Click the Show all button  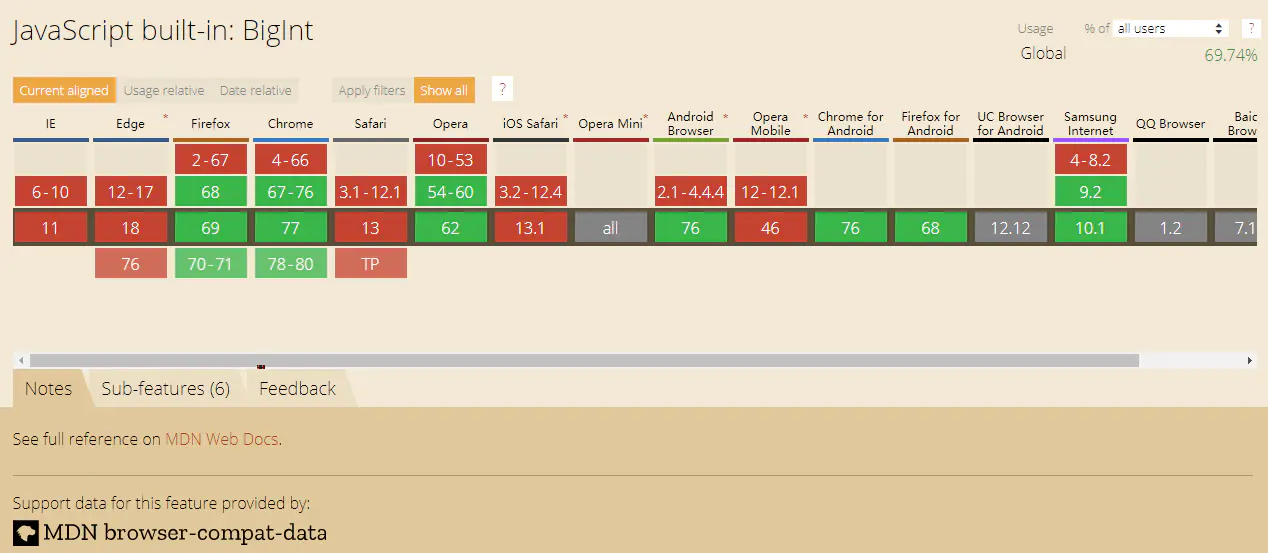(x=443, y=90)
